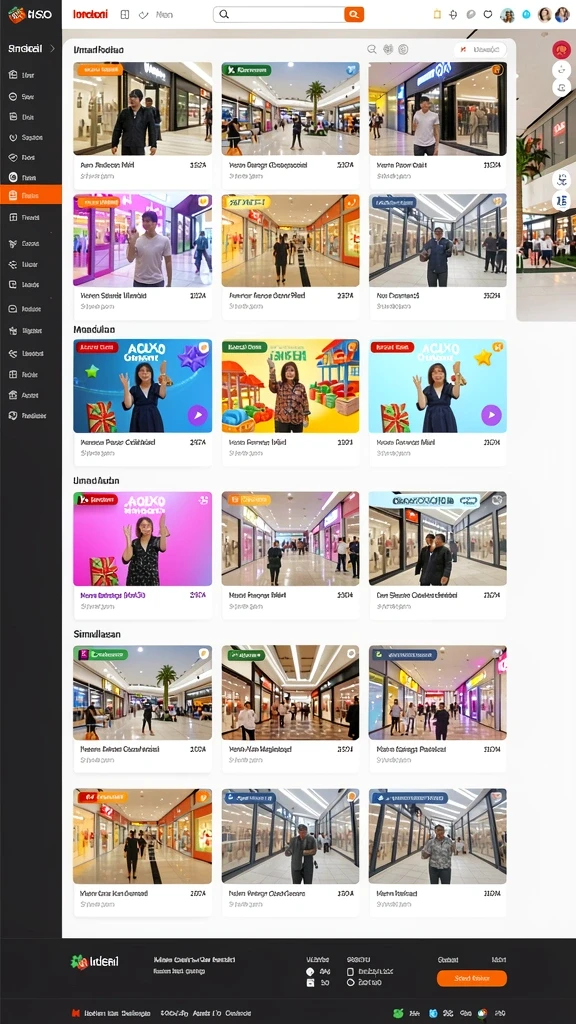Open the filter pill dropdown above the gallery
Screen dimensions: 576x1024
click(x=480, y=50)
